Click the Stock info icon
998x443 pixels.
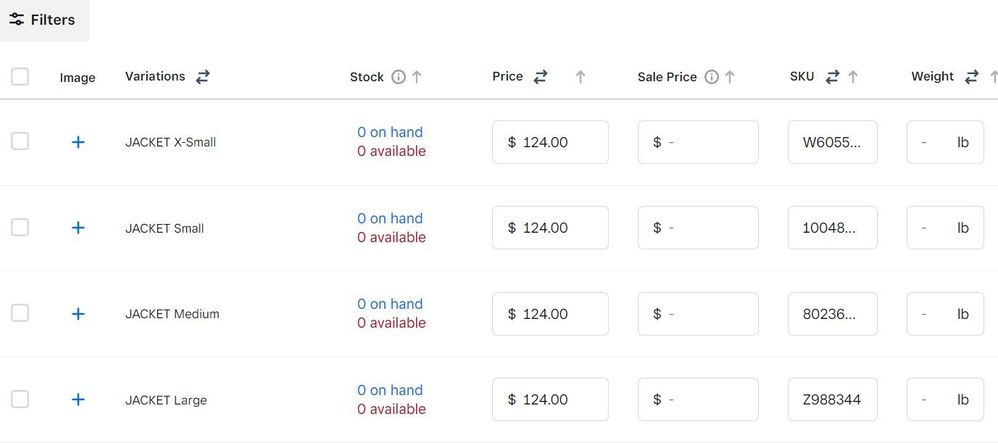(x=398, y=77)
